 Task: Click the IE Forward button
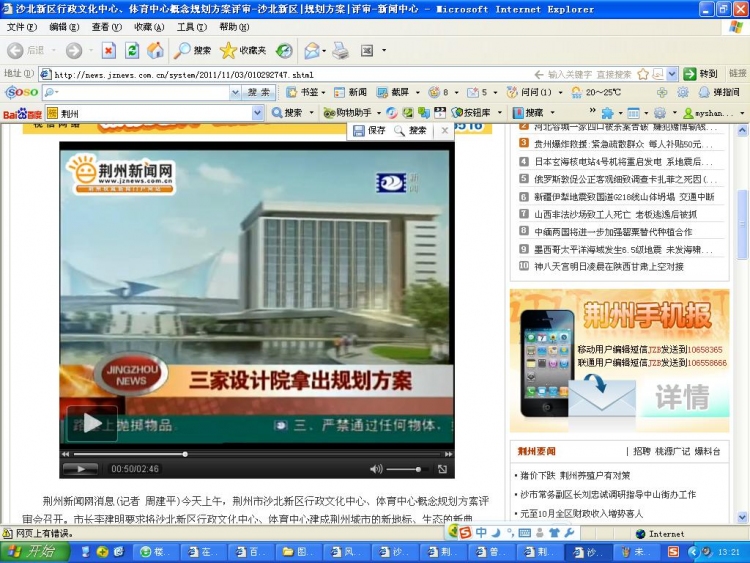point(74,50)
